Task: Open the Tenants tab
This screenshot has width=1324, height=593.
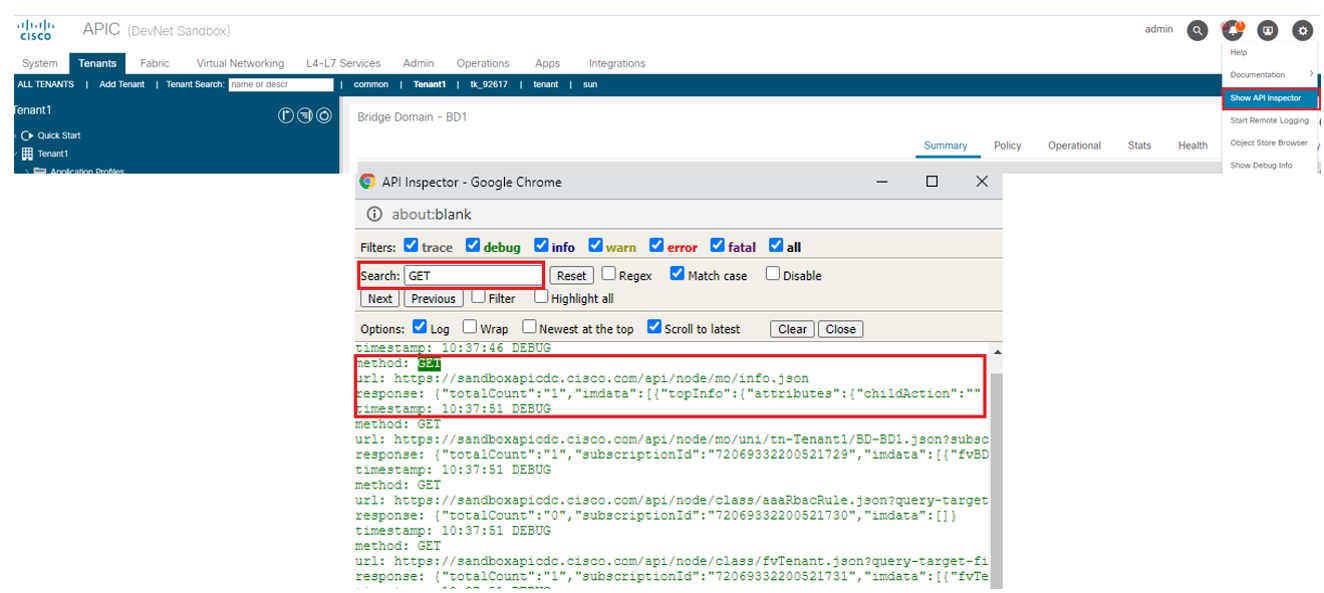Action: click(98, 63)
